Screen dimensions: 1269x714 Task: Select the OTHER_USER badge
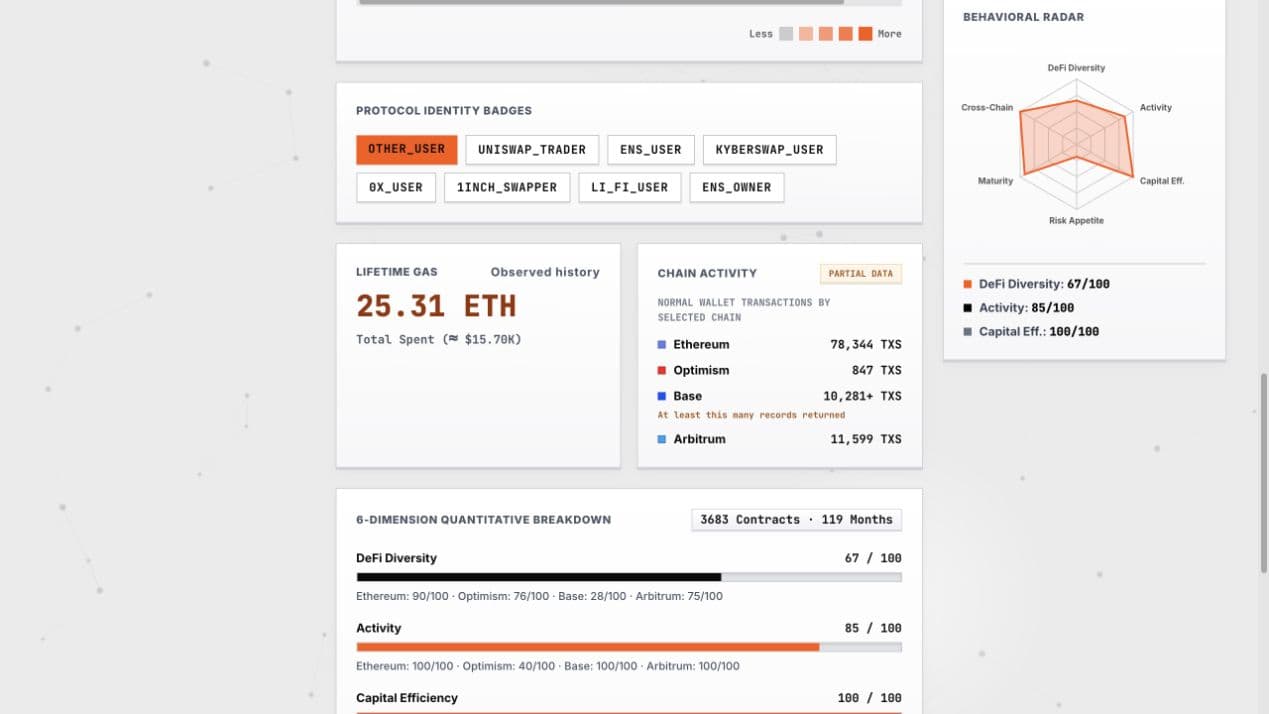click(x=407, y=150)
